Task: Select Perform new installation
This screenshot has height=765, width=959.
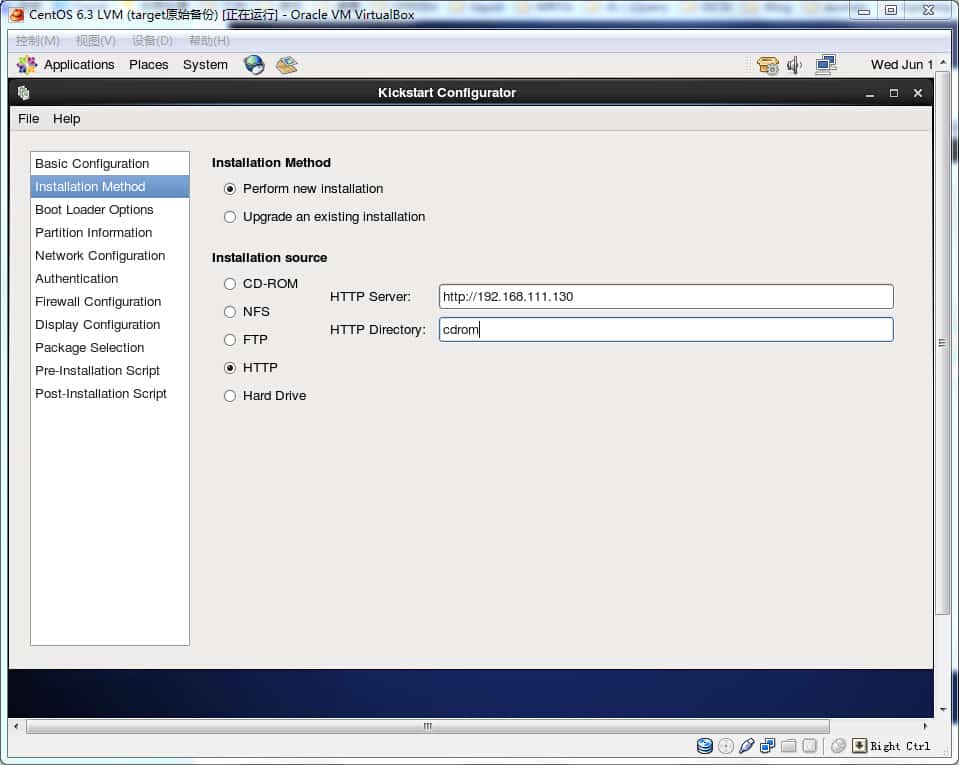Action: click(x=230, y=188)
